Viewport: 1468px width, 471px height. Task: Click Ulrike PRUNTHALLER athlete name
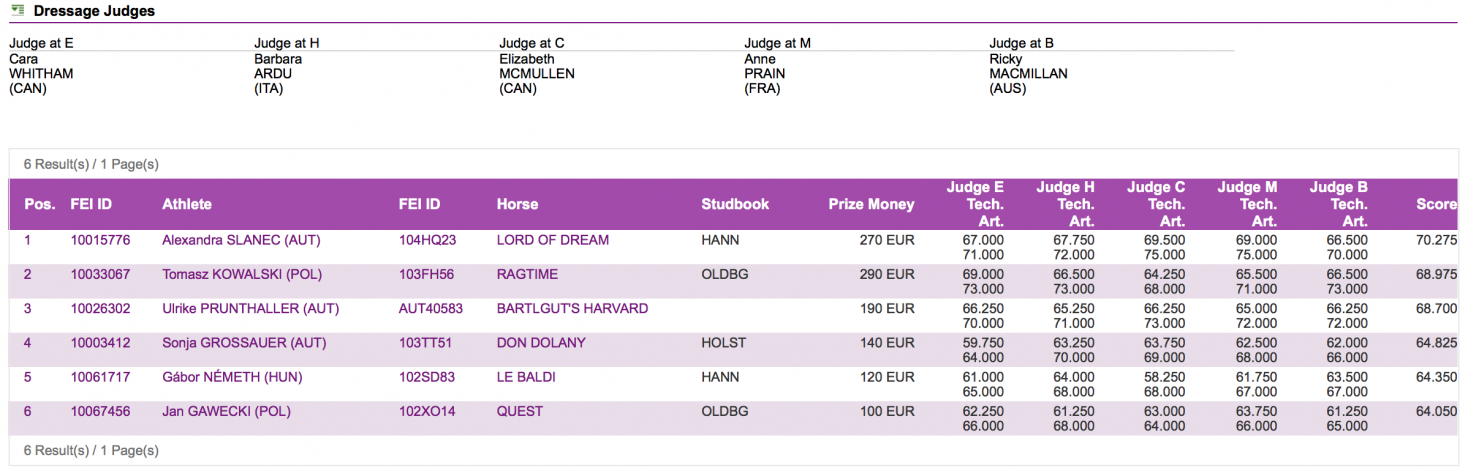pos(250,308)
